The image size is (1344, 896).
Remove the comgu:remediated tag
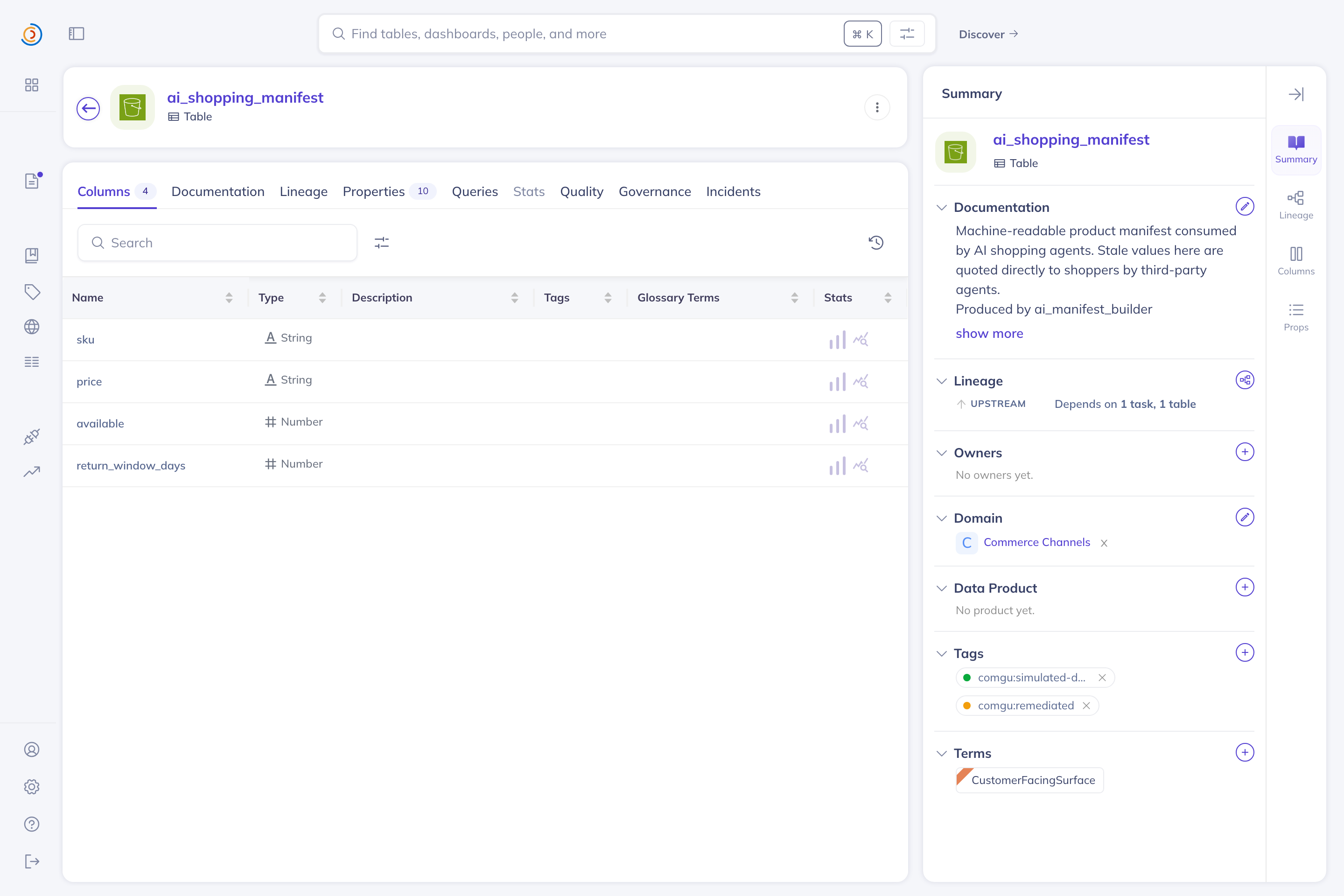[x=1086, y=706]
